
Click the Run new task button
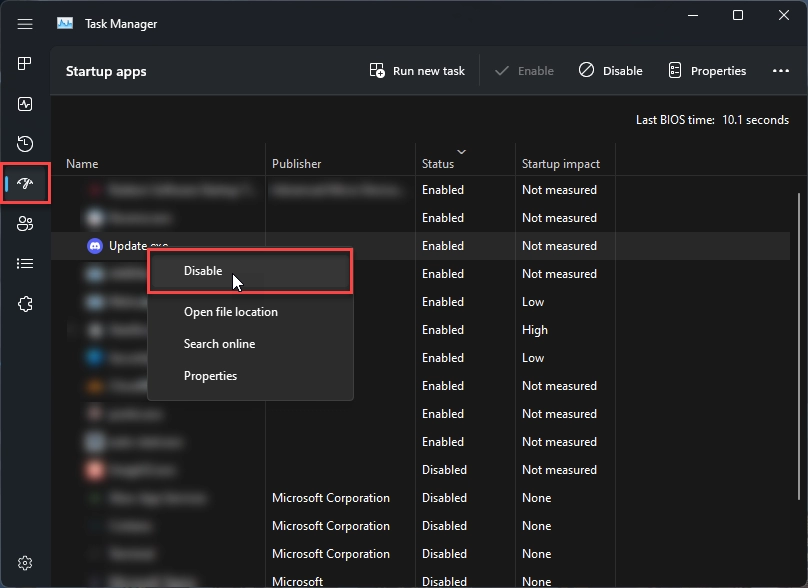417,70
